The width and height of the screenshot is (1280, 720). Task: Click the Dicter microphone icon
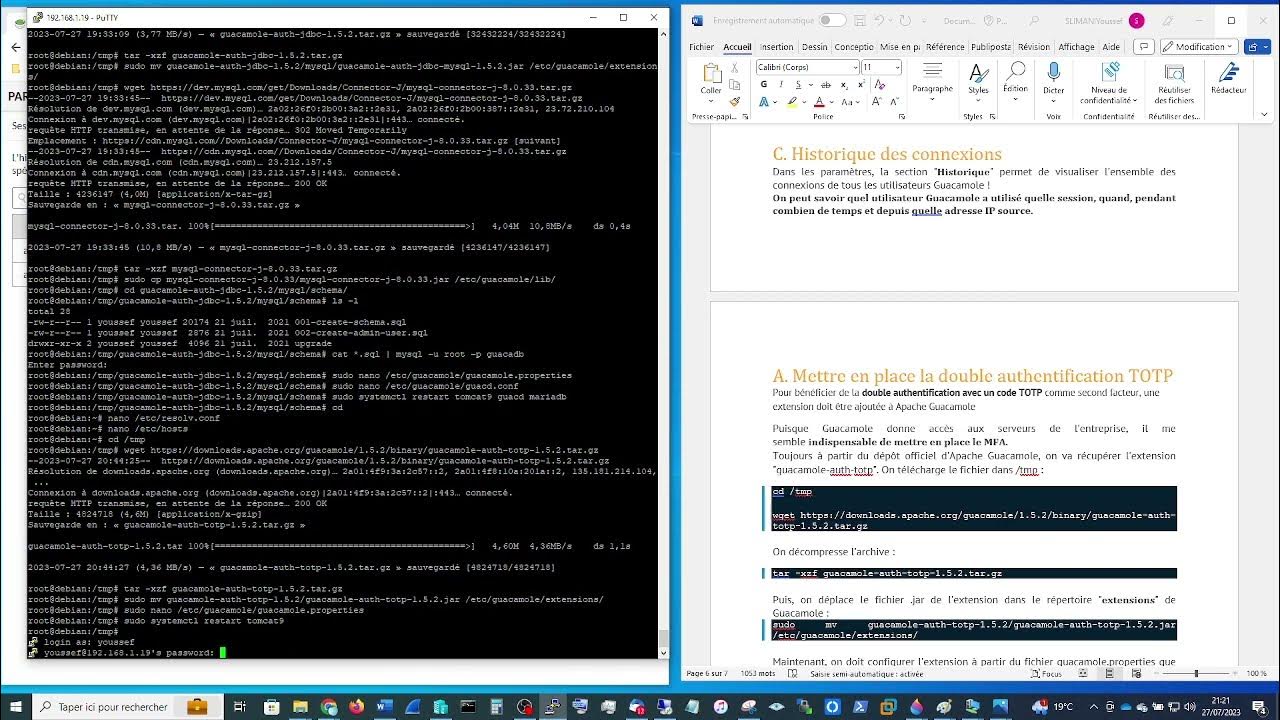click(1053, 73)
